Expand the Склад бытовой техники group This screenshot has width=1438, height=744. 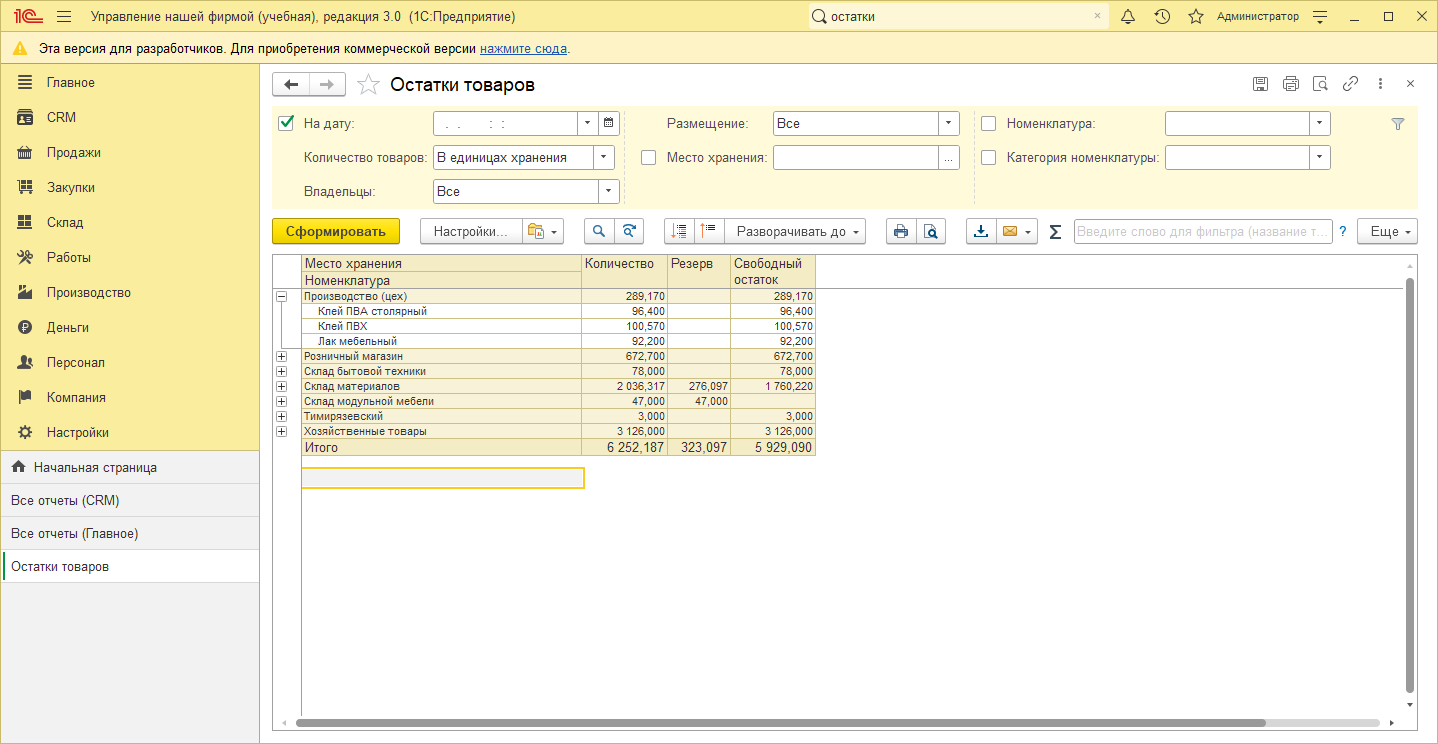281,371
